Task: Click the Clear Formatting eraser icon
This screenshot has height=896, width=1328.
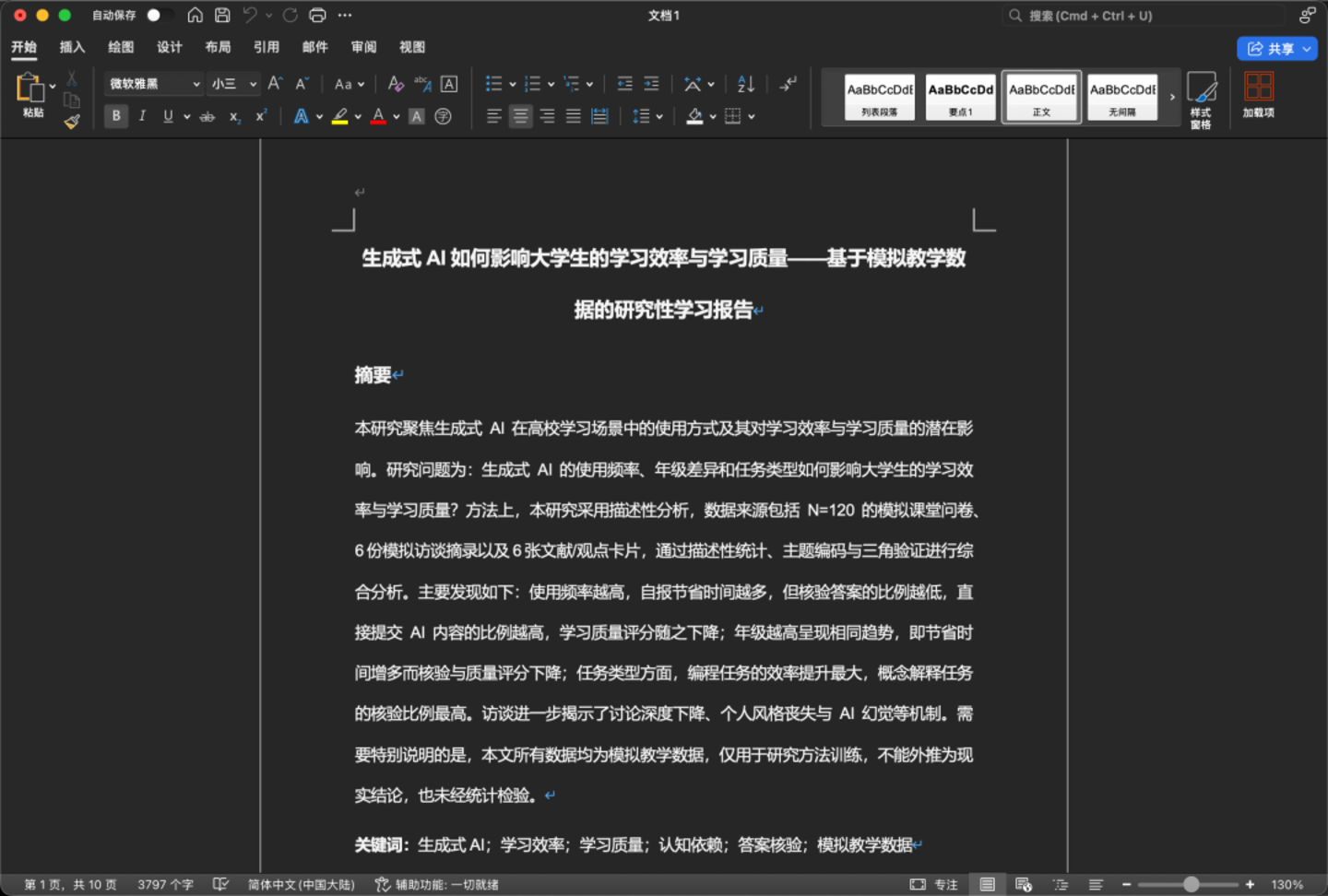Action: 396,84
